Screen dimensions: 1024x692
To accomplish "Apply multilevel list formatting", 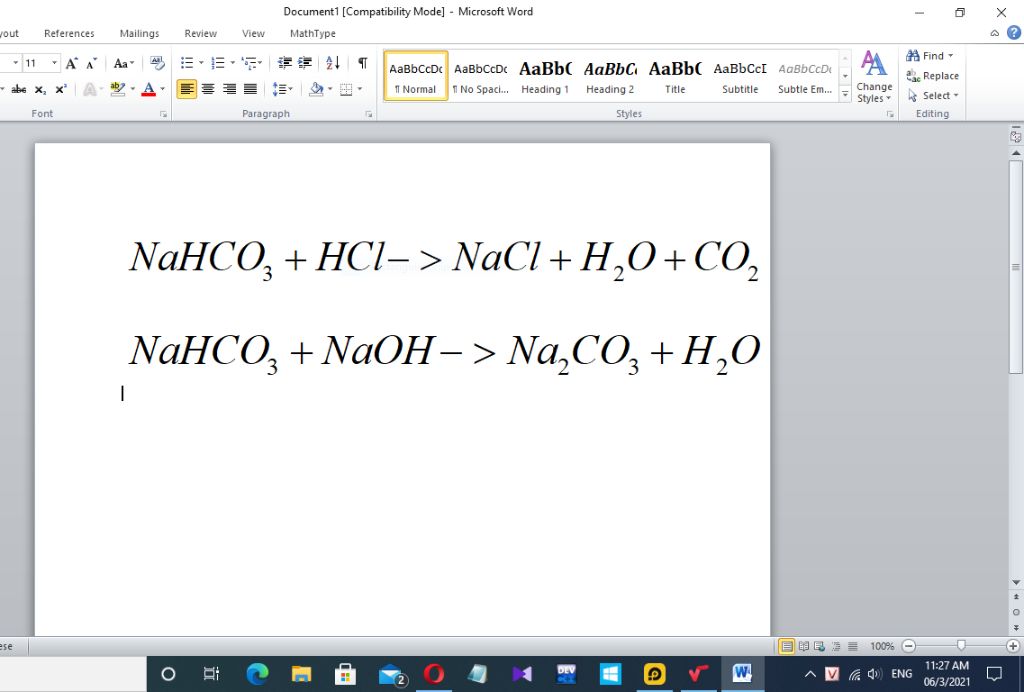I will [249, 63].
